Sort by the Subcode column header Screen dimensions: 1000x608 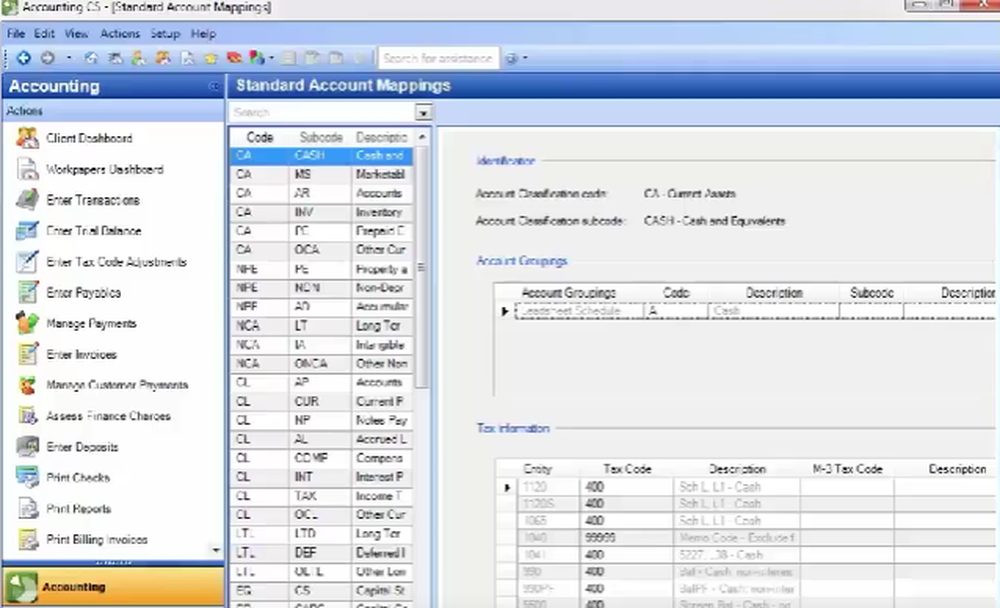pyautogui.click(x=320, y=137)
